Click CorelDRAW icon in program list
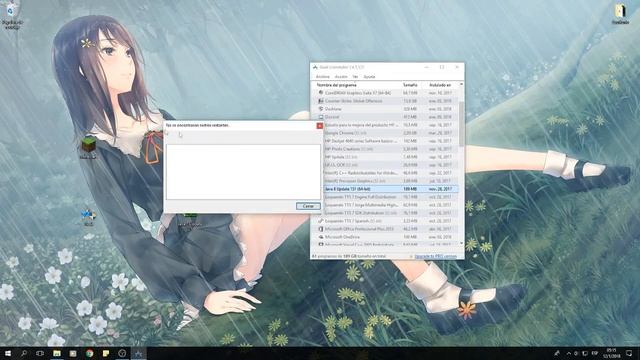The image size is (640, 360). click(321, 93)
